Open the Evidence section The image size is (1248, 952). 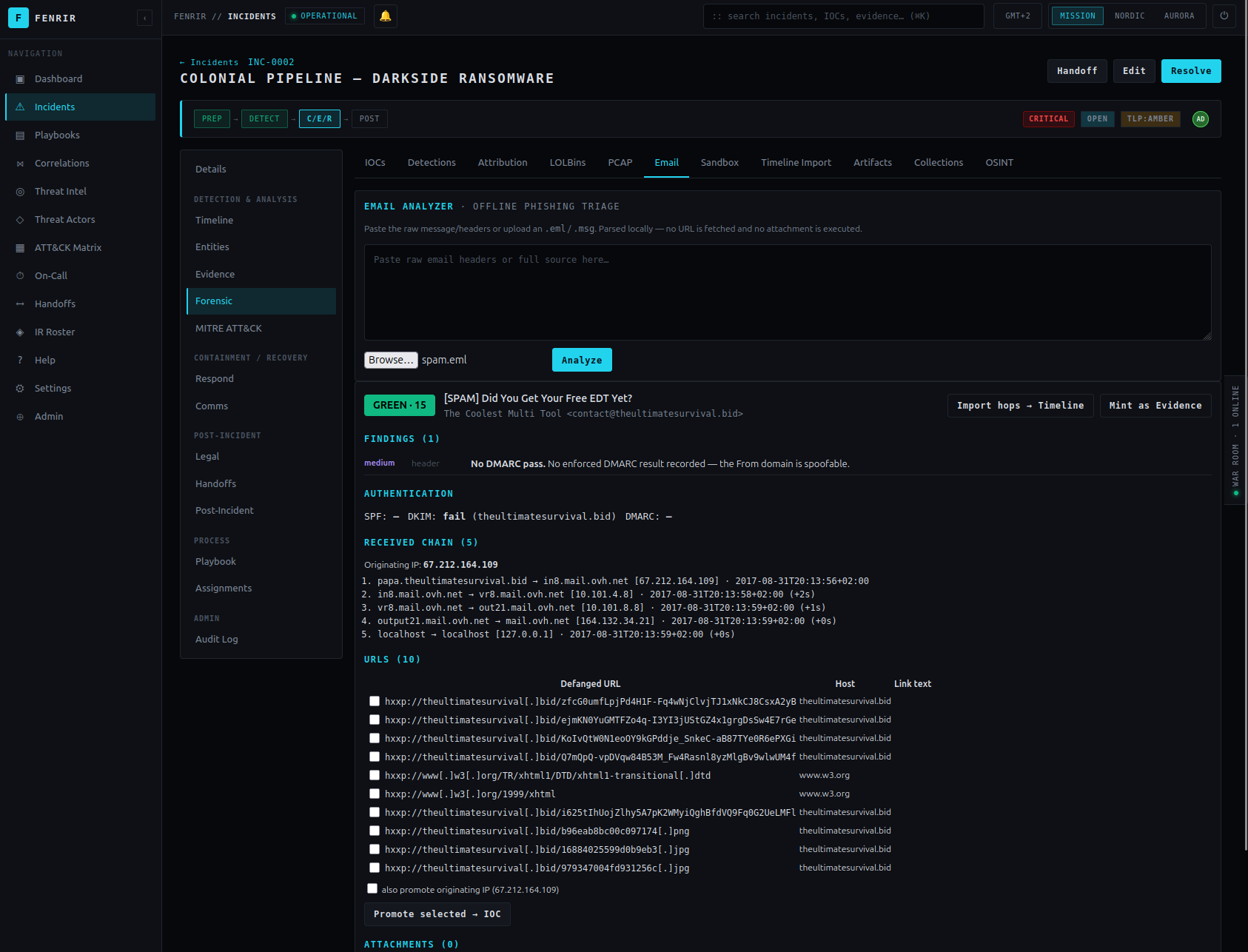(x=261, y=275)
